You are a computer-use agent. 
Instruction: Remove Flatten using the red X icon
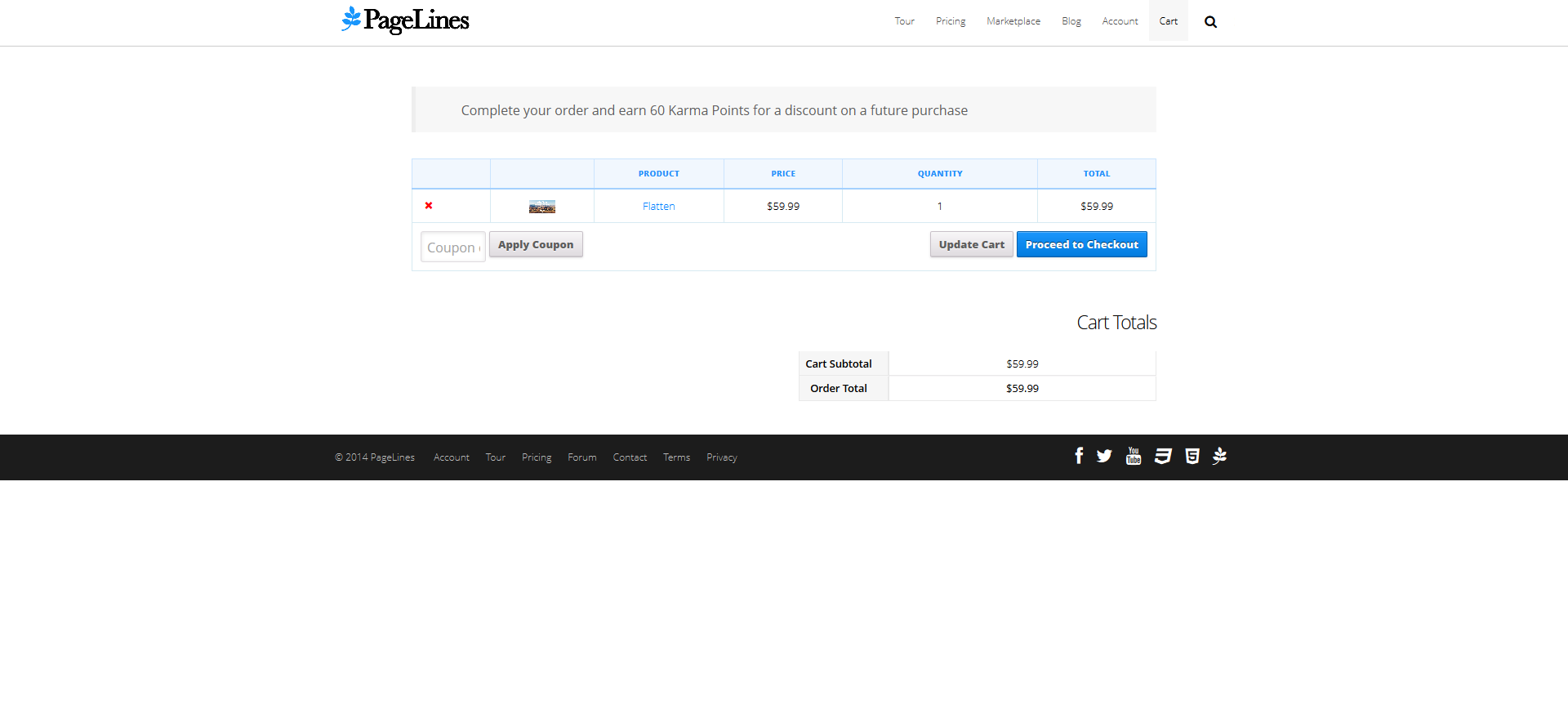click(x=429, y=206)
